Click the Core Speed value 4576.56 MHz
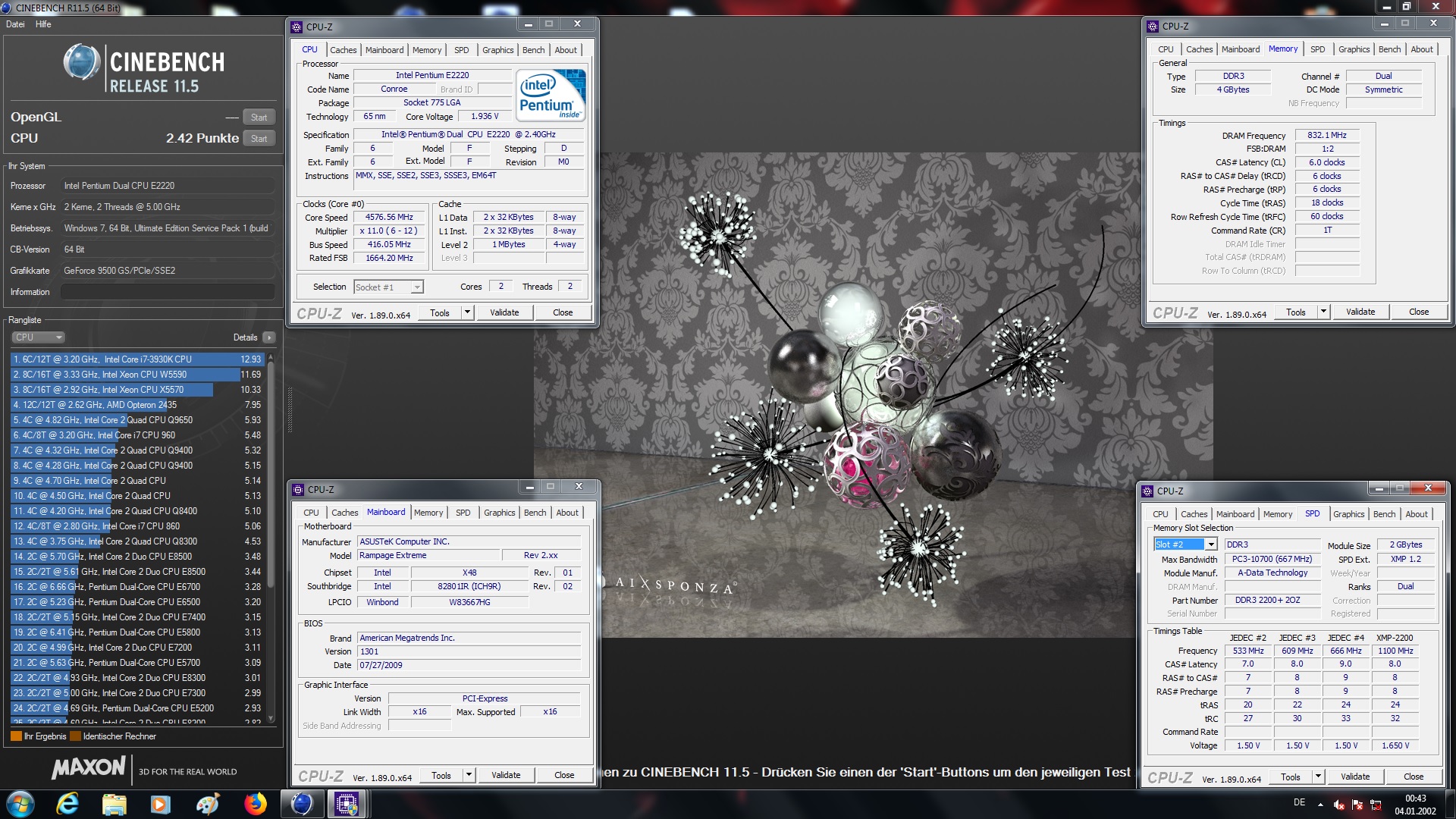The image size is (1456, 819). point(389,218)
